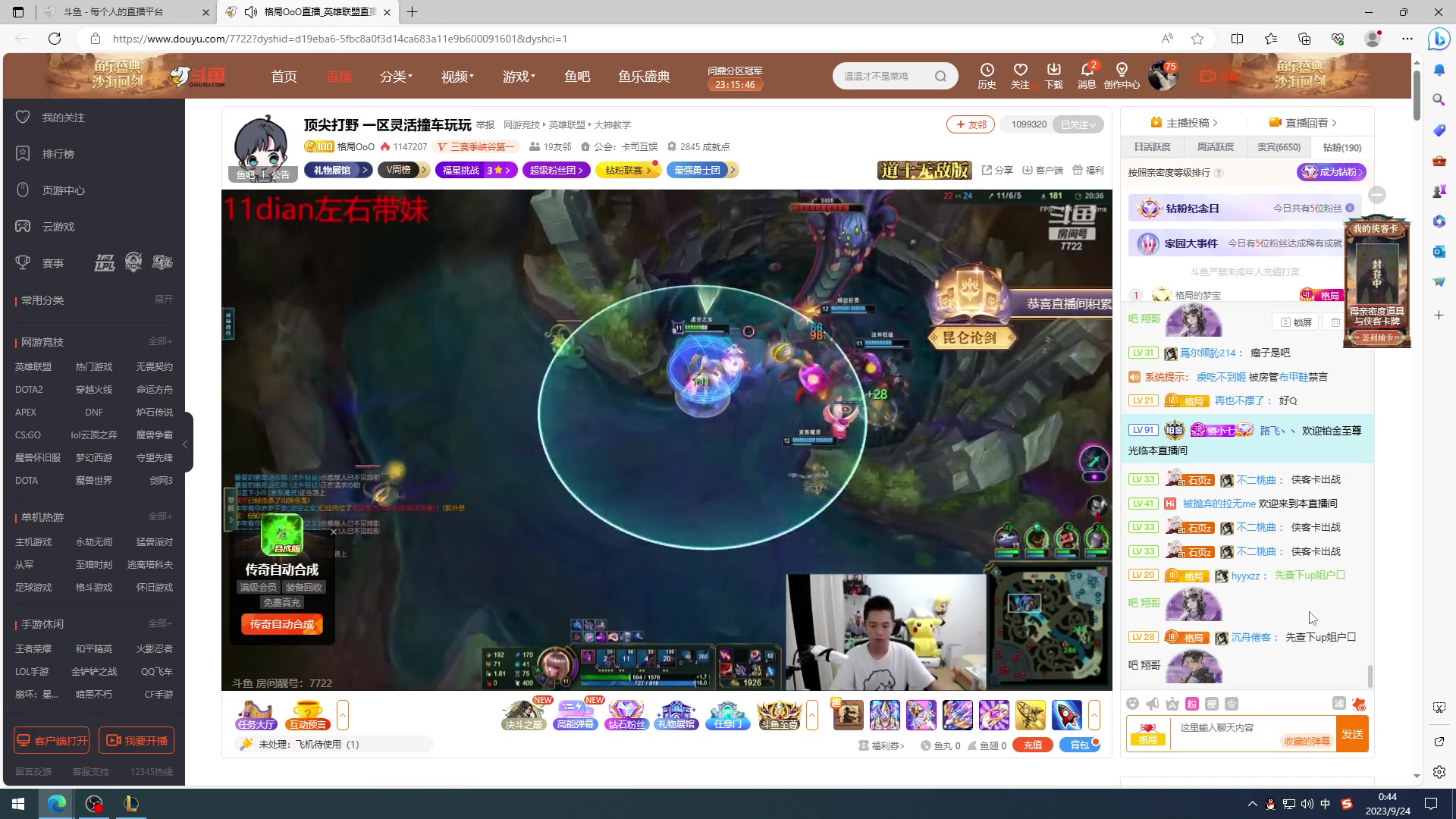Go to 首页 in top navigation
The height and width of the screenshot is (819, 1456).
284,77
